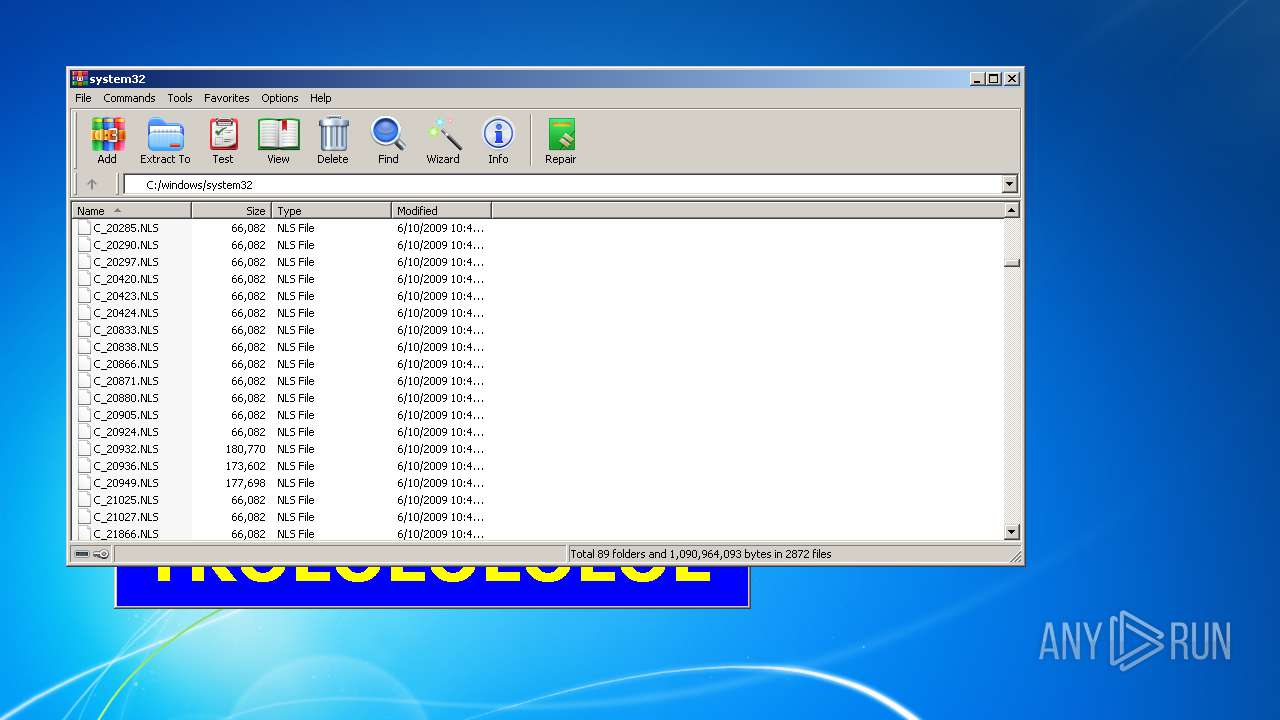Click the yellow text banner behind WinRAR
The width and height of the screenshot is (1280, 720).
[x=432, y=574]
